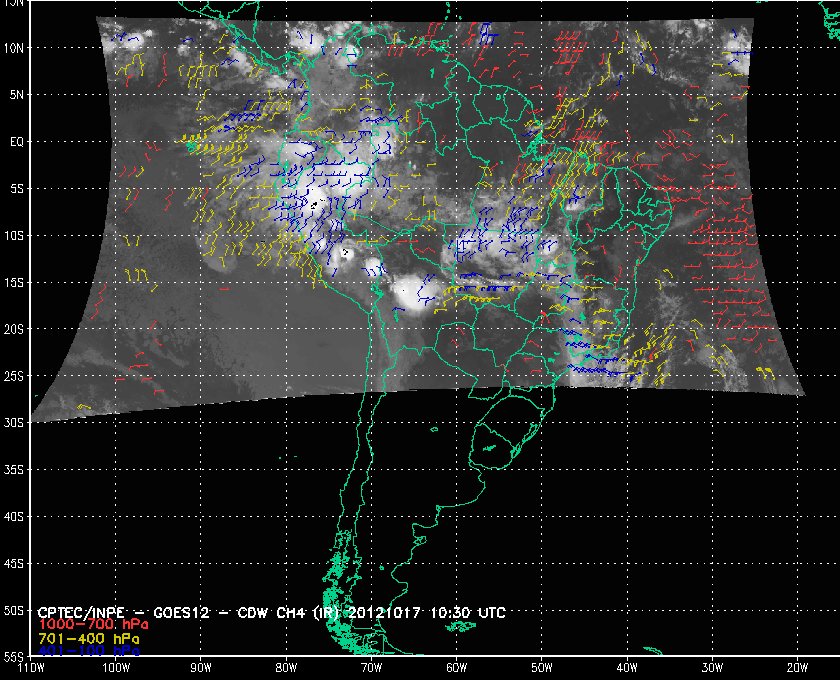
Task: Select the 15S latitude axis label
Action: 17,283
